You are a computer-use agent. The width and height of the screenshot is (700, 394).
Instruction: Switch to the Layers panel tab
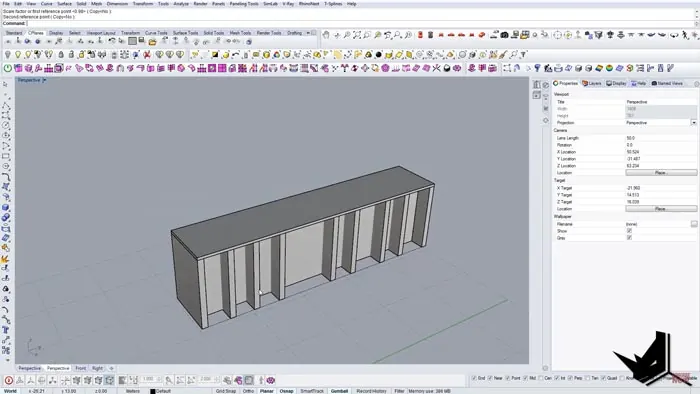(x=592, y=83)
